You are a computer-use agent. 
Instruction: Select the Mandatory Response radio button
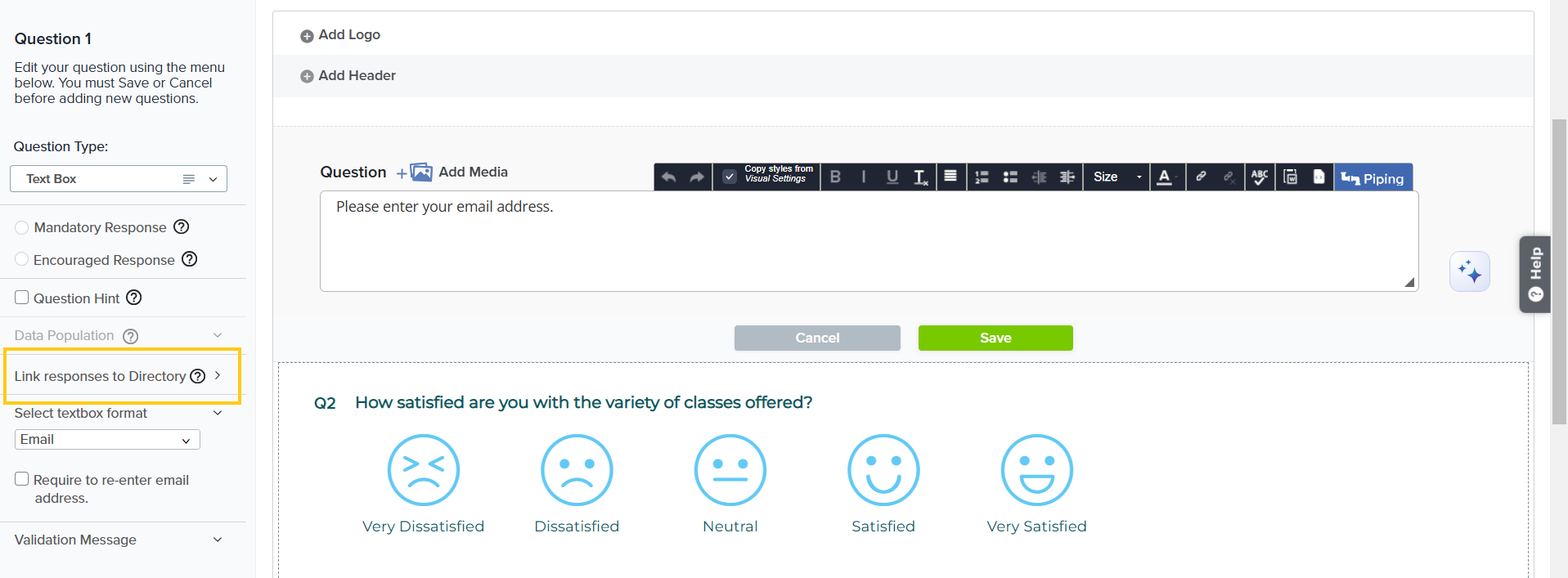(x=22, y=227)
